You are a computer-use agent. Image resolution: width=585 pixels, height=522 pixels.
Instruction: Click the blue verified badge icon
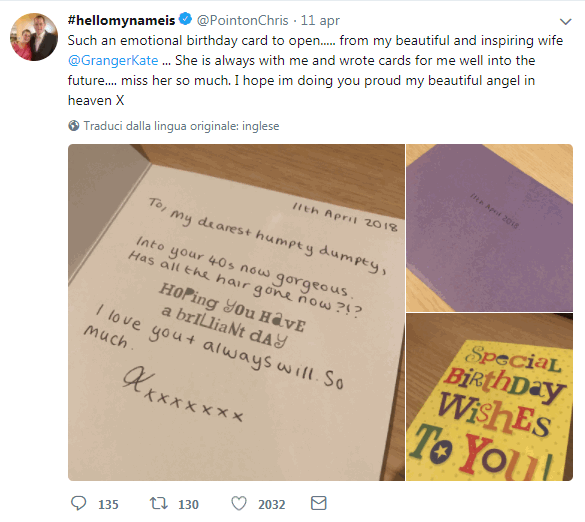click(185, 19)
